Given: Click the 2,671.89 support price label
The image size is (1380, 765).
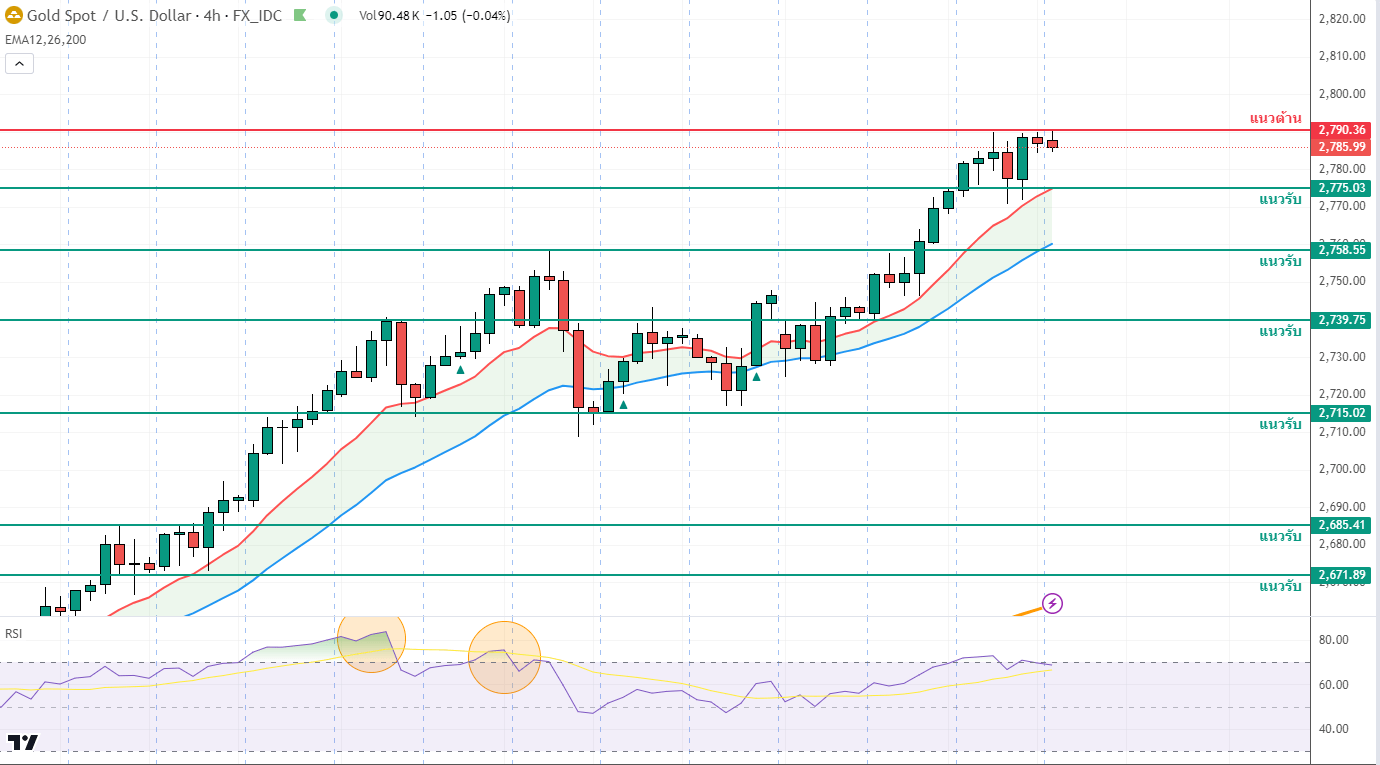Looking at the screenshot, I should (1341, 575).
